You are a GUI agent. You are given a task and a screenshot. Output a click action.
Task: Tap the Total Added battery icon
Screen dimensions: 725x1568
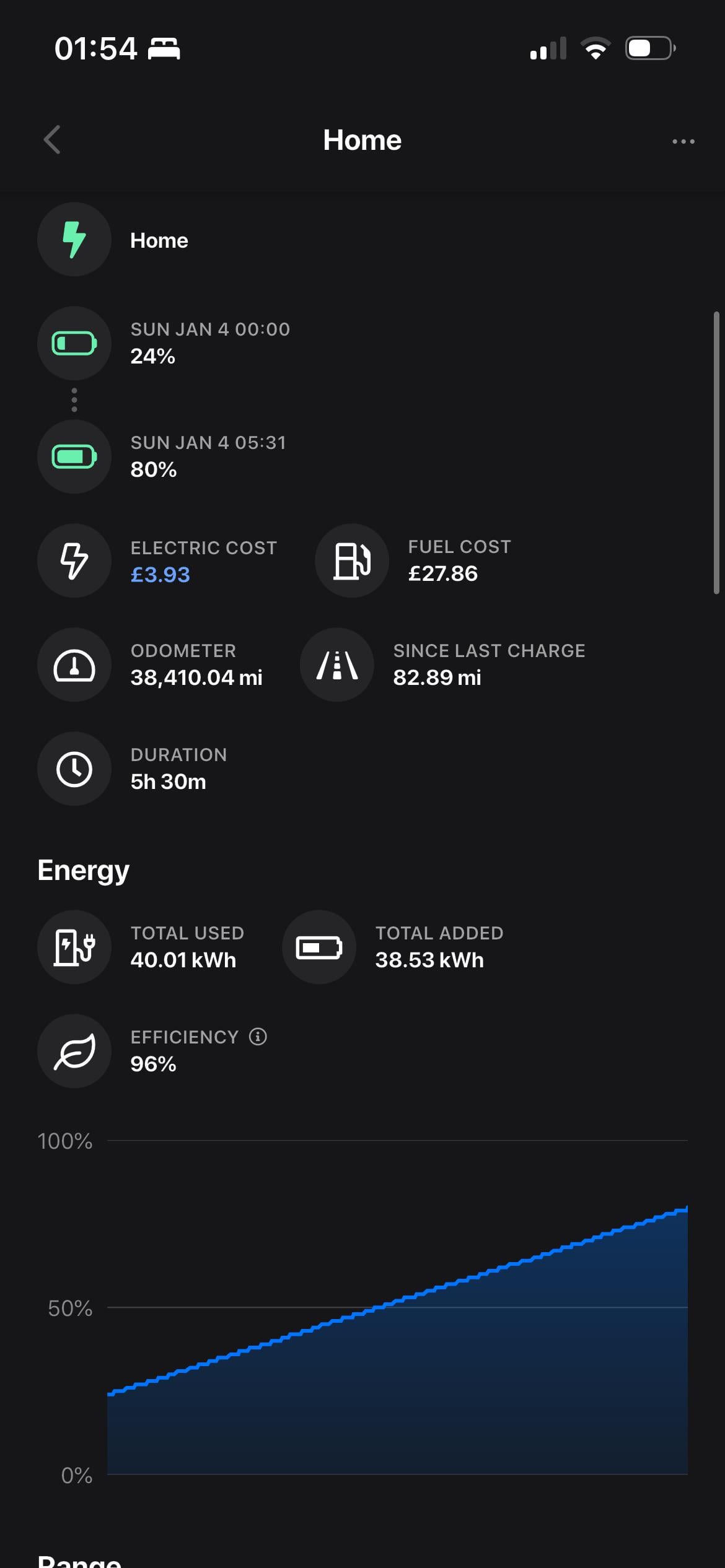click(x=319, y=947)
